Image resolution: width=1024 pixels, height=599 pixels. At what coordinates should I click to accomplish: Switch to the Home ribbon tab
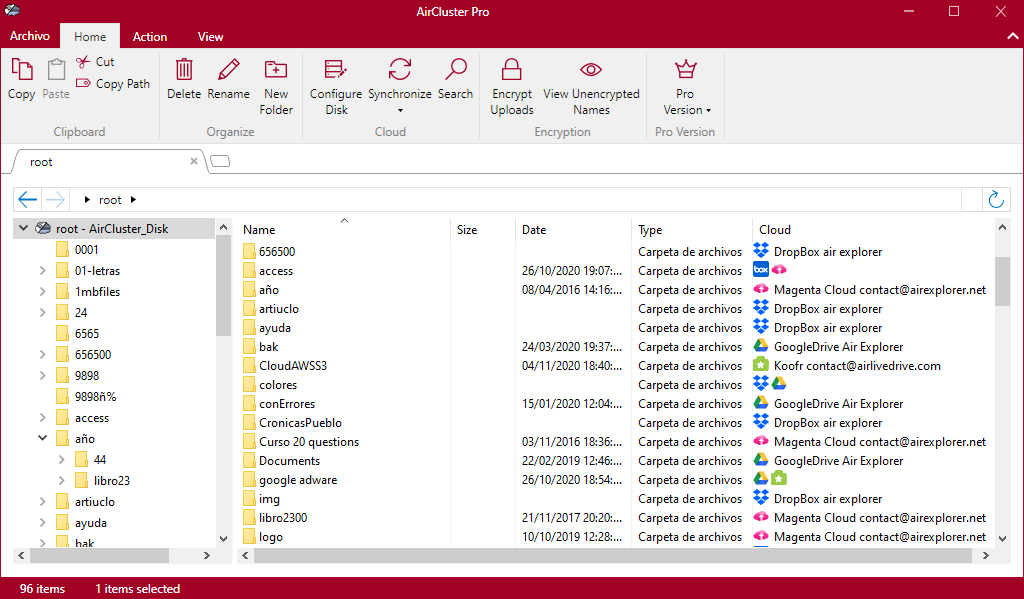[89, 37]
